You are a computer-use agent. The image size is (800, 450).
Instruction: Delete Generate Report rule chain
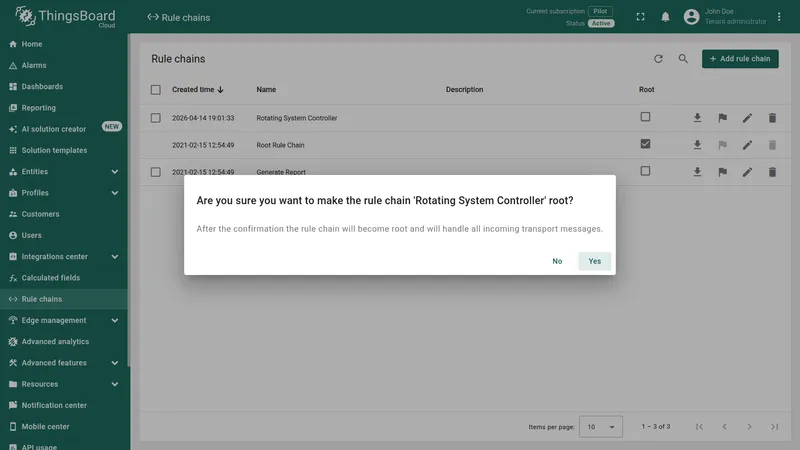click(x=772, y=172)
